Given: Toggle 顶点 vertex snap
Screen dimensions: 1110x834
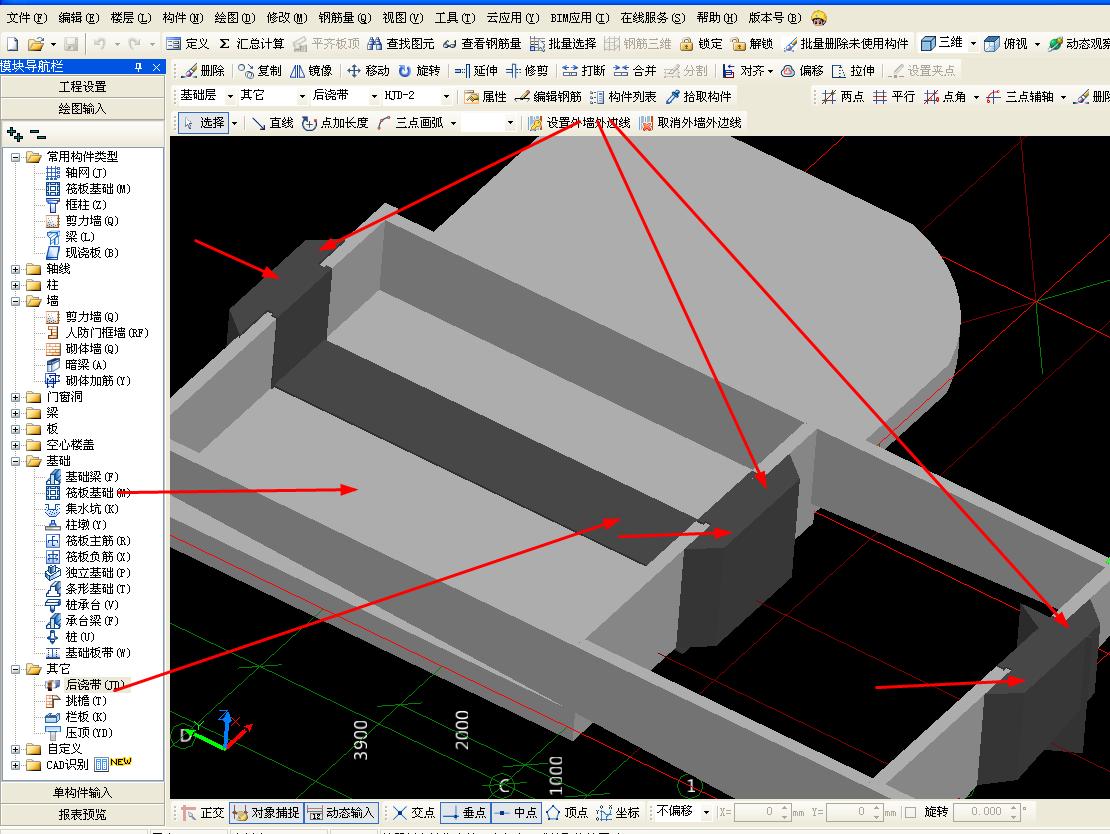Looking at the screenshot, I should (x=567, y=812).
